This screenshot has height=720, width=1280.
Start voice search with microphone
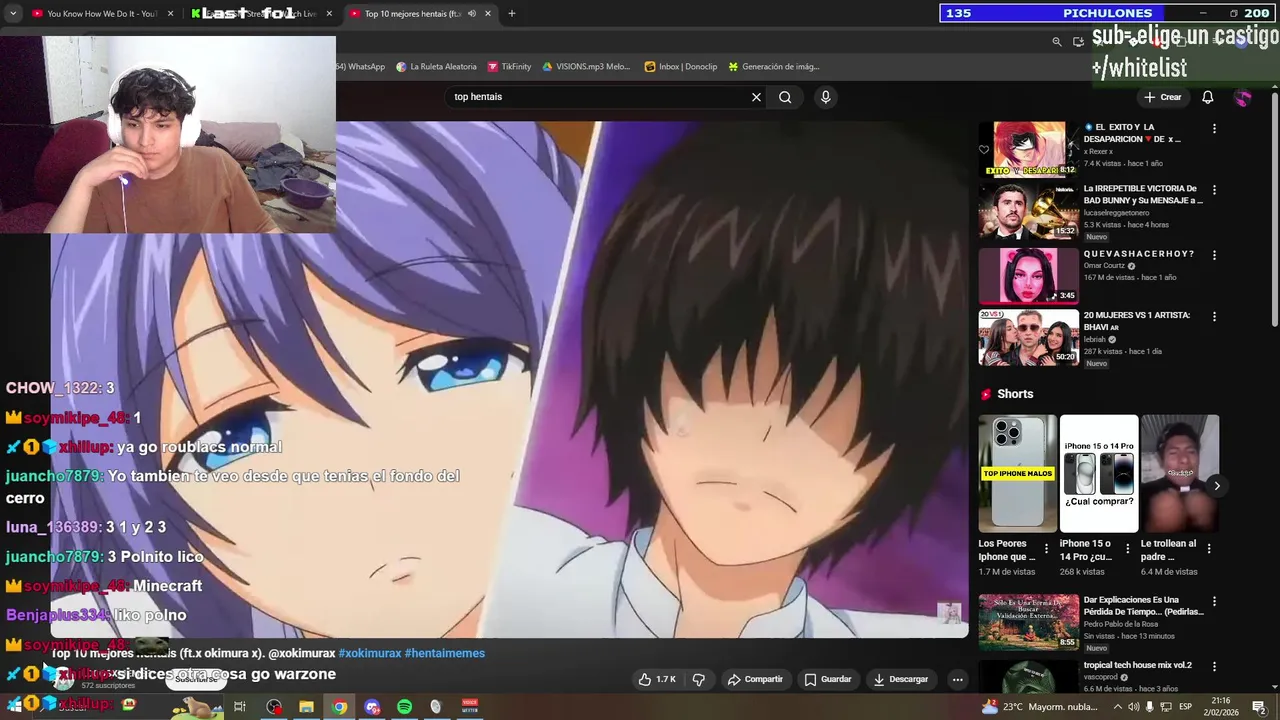(x=825, y=97)
